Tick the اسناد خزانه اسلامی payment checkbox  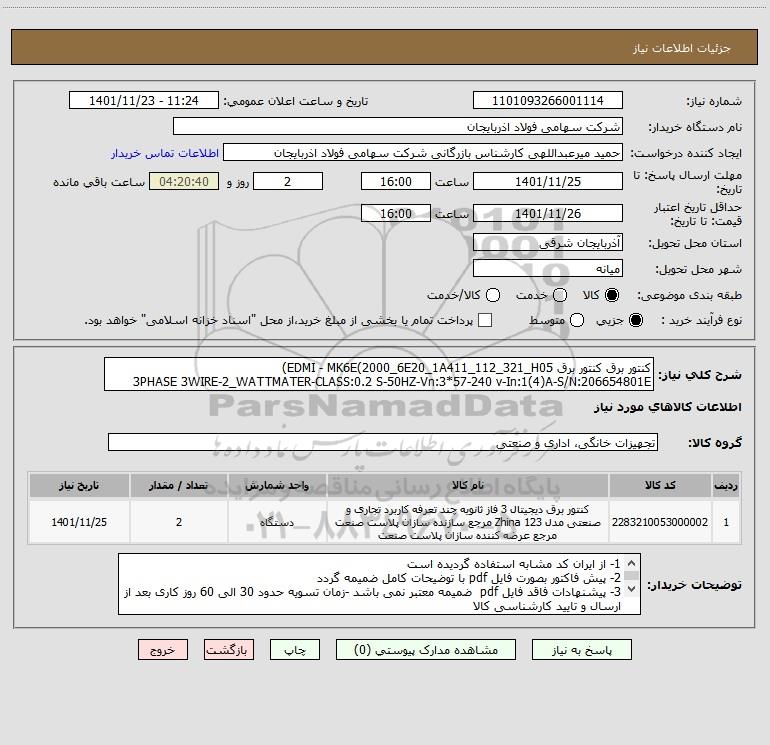(x=485, y=320)
